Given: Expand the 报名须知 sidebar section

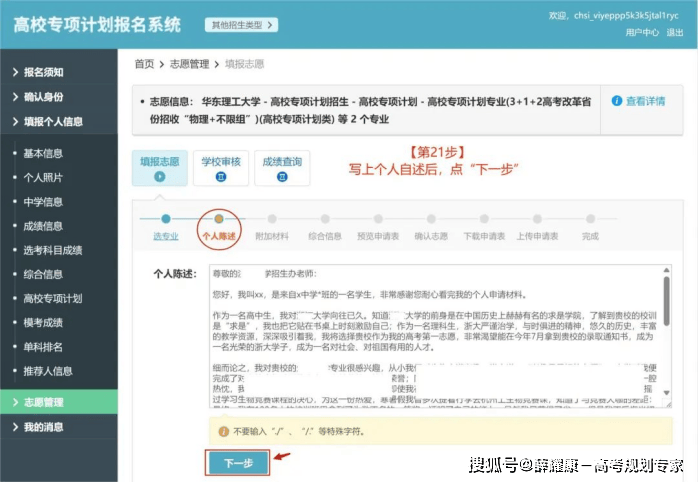Looking at the screenshot, I should click(59, 72).
